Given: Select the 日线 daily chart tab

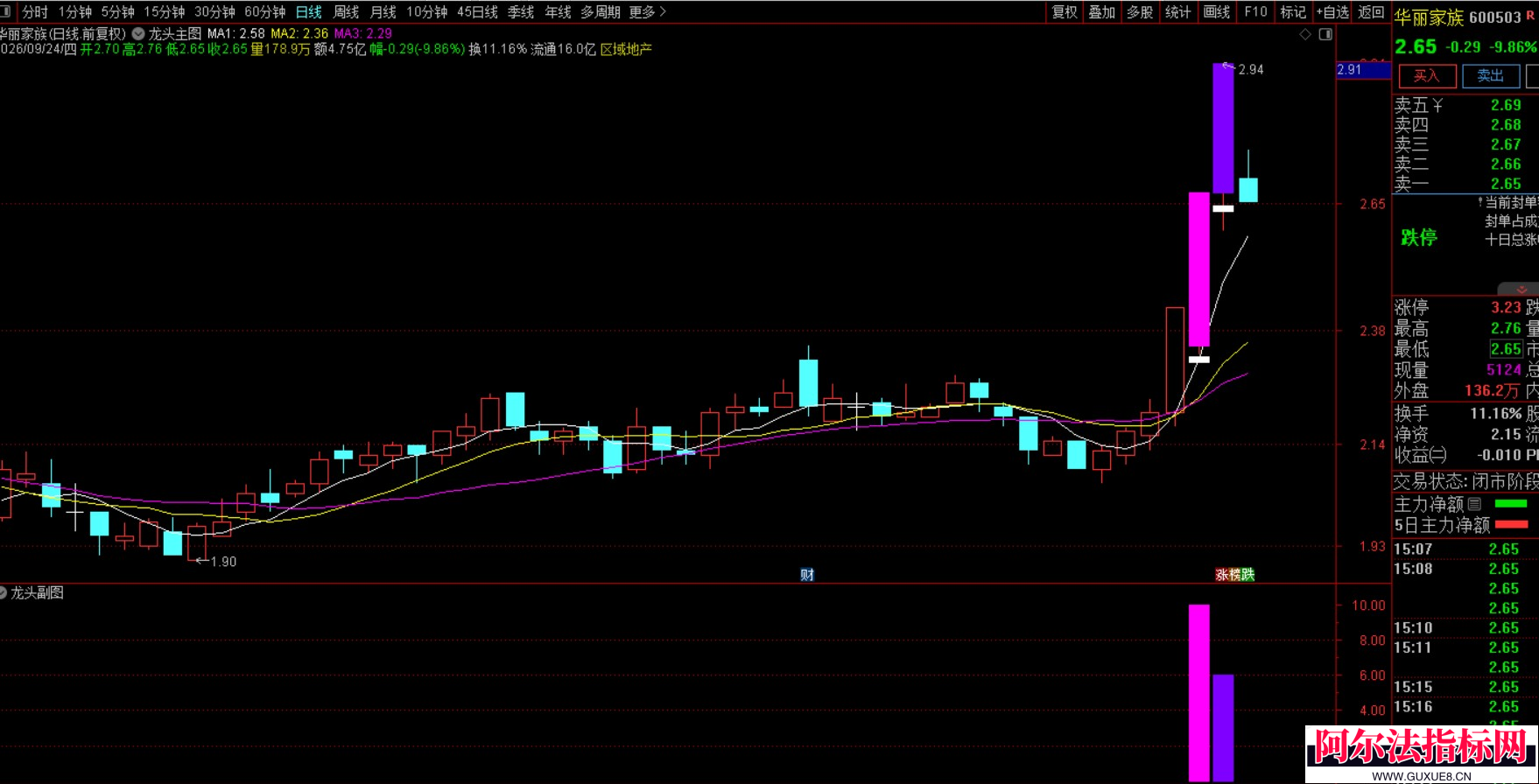Looking at the screenshot, I should (309, 12).
